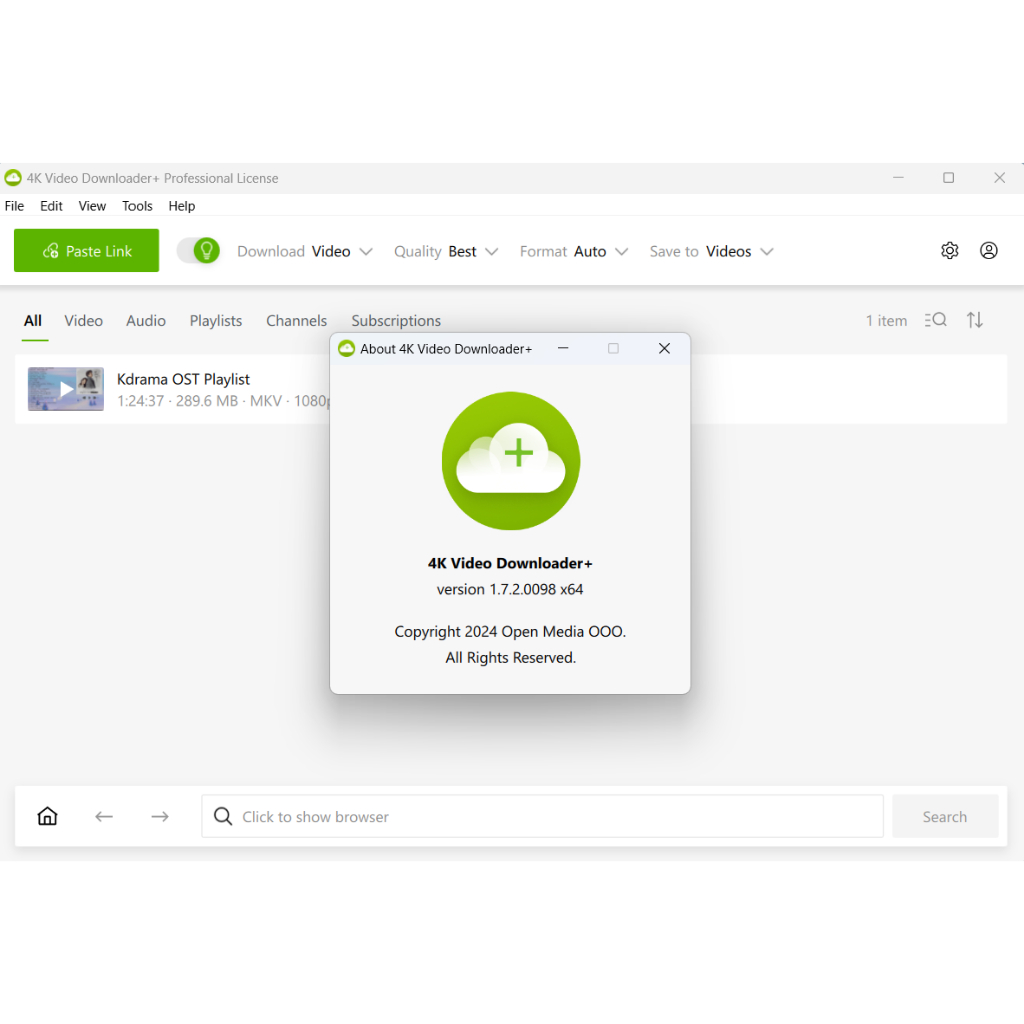
Task: Minimize the main 4K Video Downloader+ window
Action: [899, 178]
